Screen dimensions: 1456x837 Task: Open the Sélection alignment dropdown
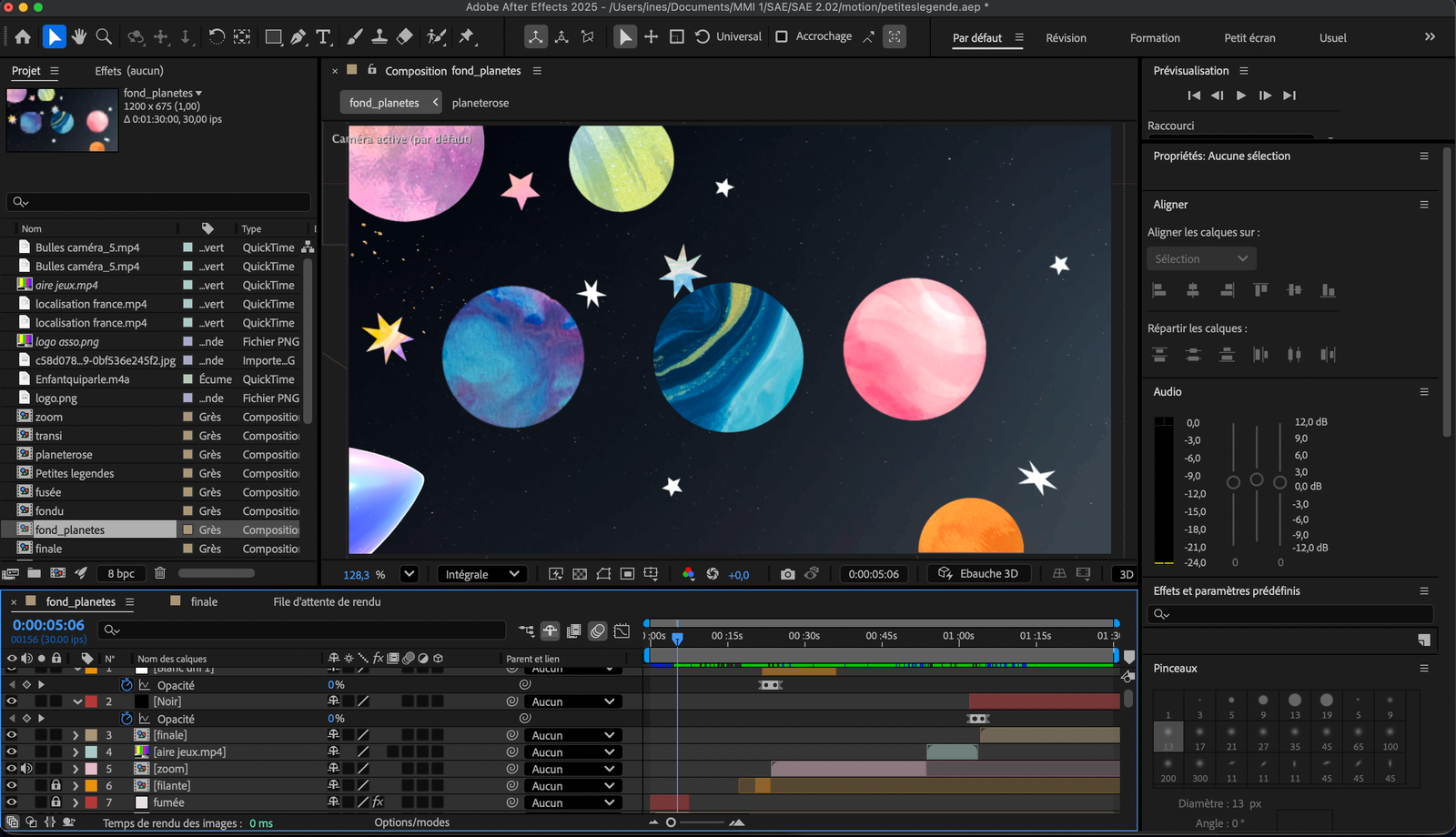point(1200,258)
